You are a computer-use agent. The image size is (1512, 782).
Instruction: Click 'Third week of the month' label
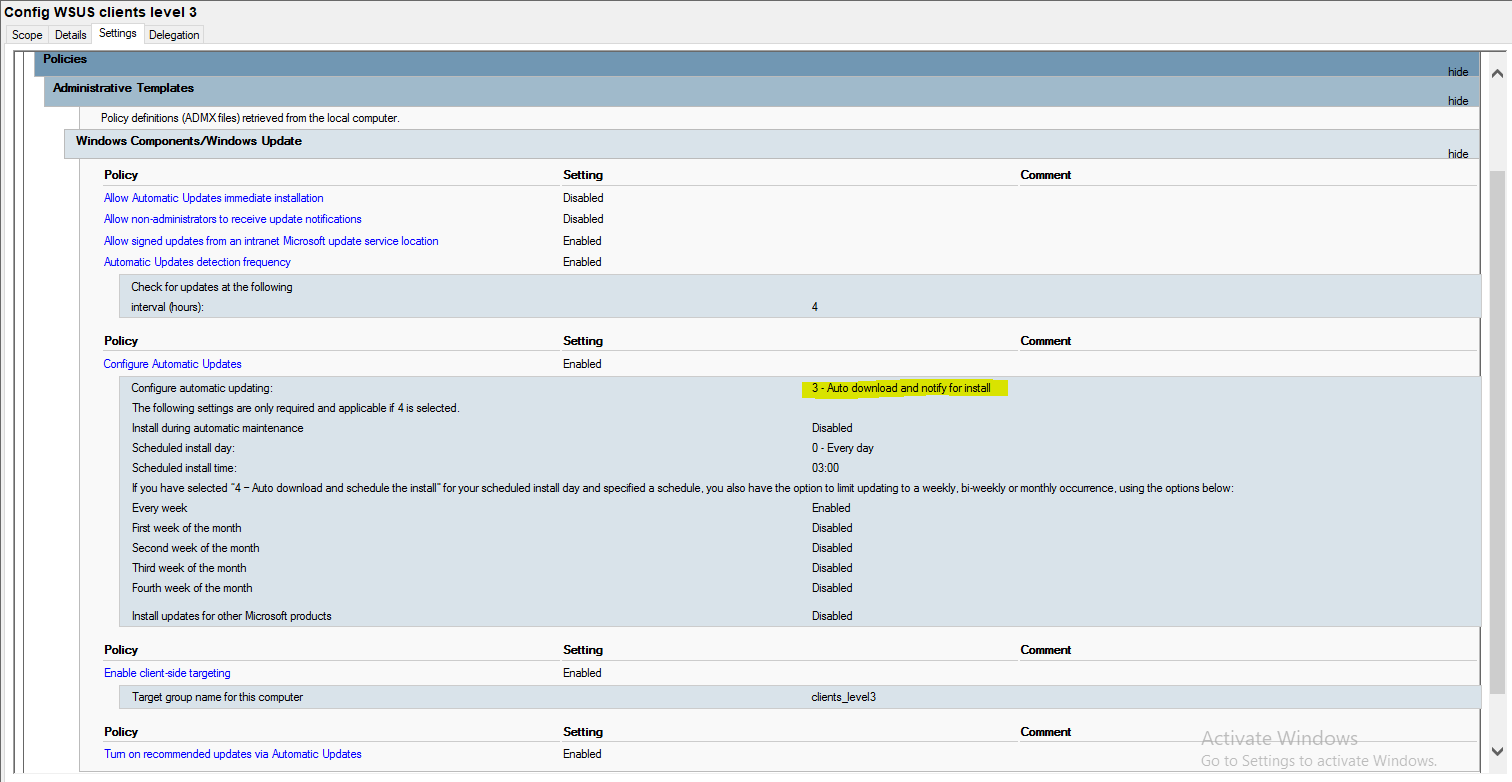(x=189, y=568)
